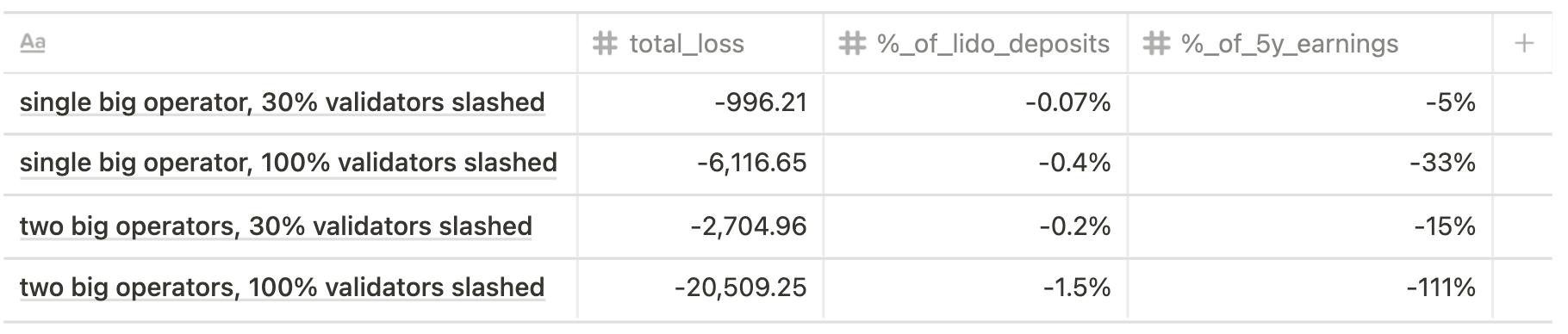The image size is (1568, 334).
Task: Open page 'two big operators, 100% validators slashed'
Action: pos(282,287)
